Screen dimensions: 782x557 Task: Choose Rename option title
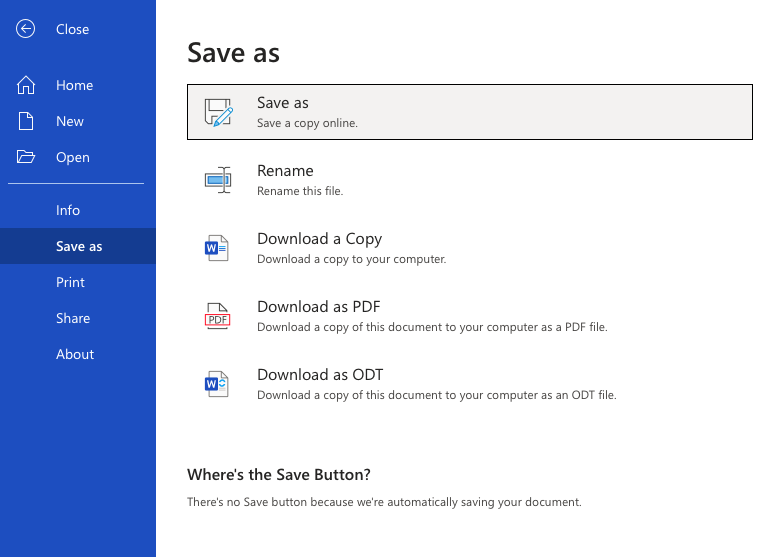[x=285, y=171]
